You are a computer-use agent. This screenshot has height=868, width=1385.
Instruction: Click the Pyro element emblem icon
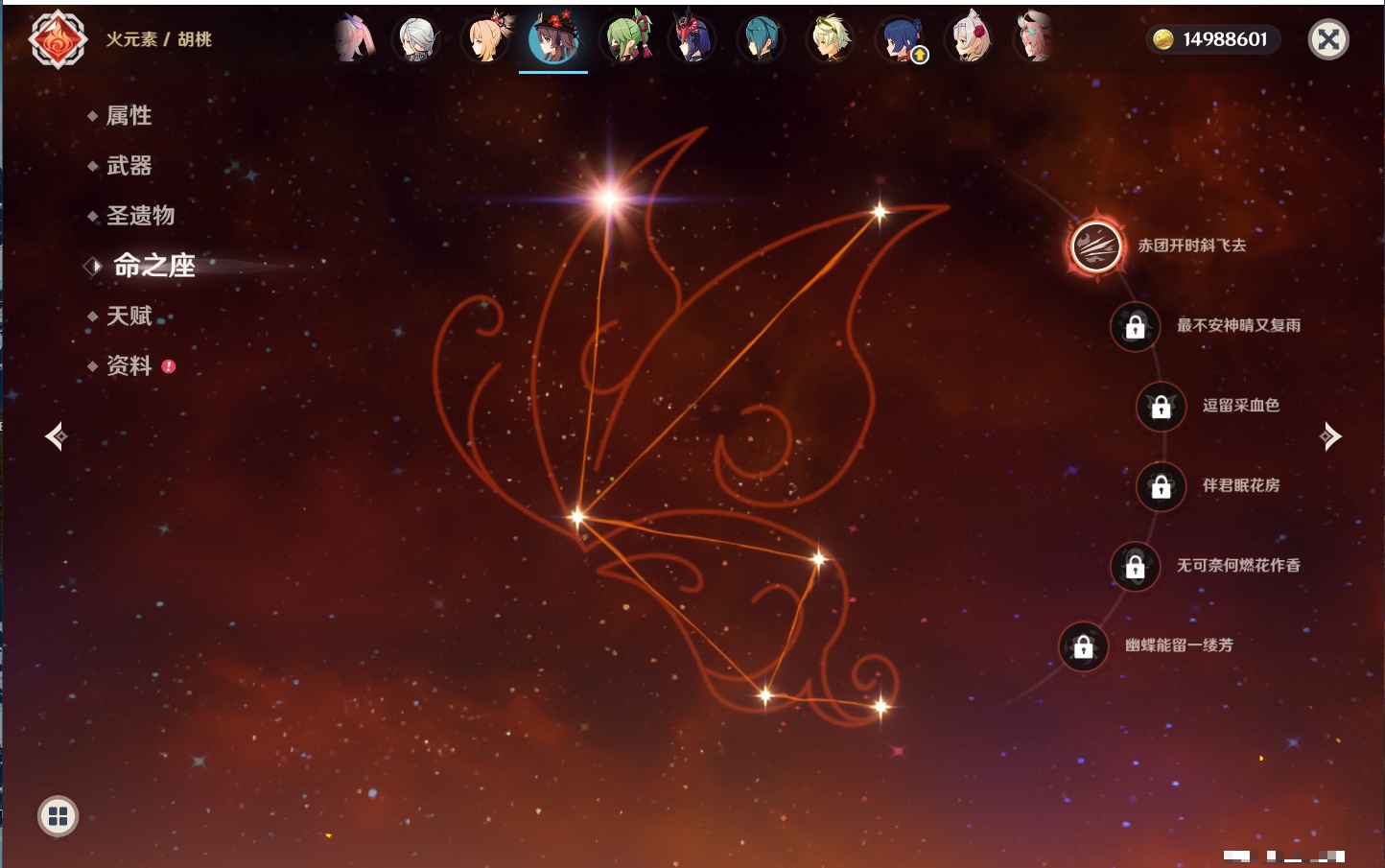pyautogui.click(x=59, y=39)
